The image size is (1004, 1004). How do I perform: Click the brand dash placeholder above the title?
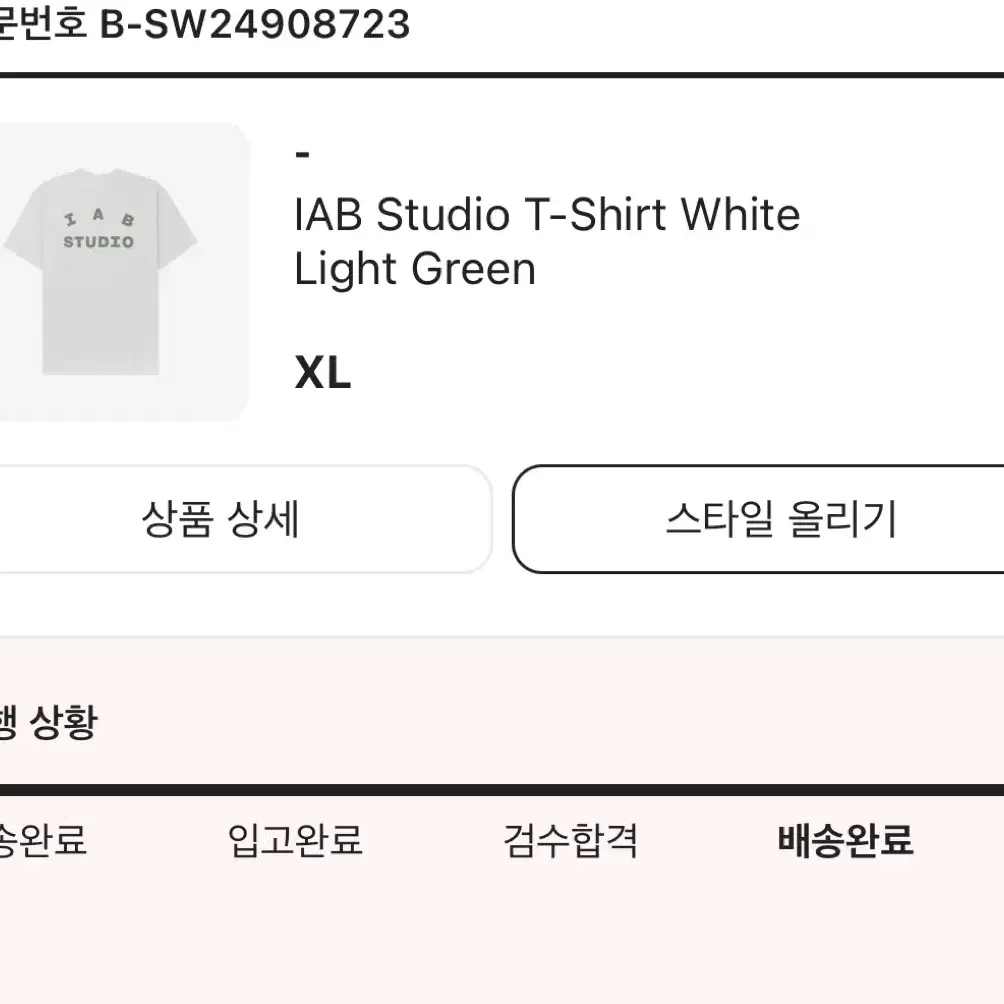302,154
